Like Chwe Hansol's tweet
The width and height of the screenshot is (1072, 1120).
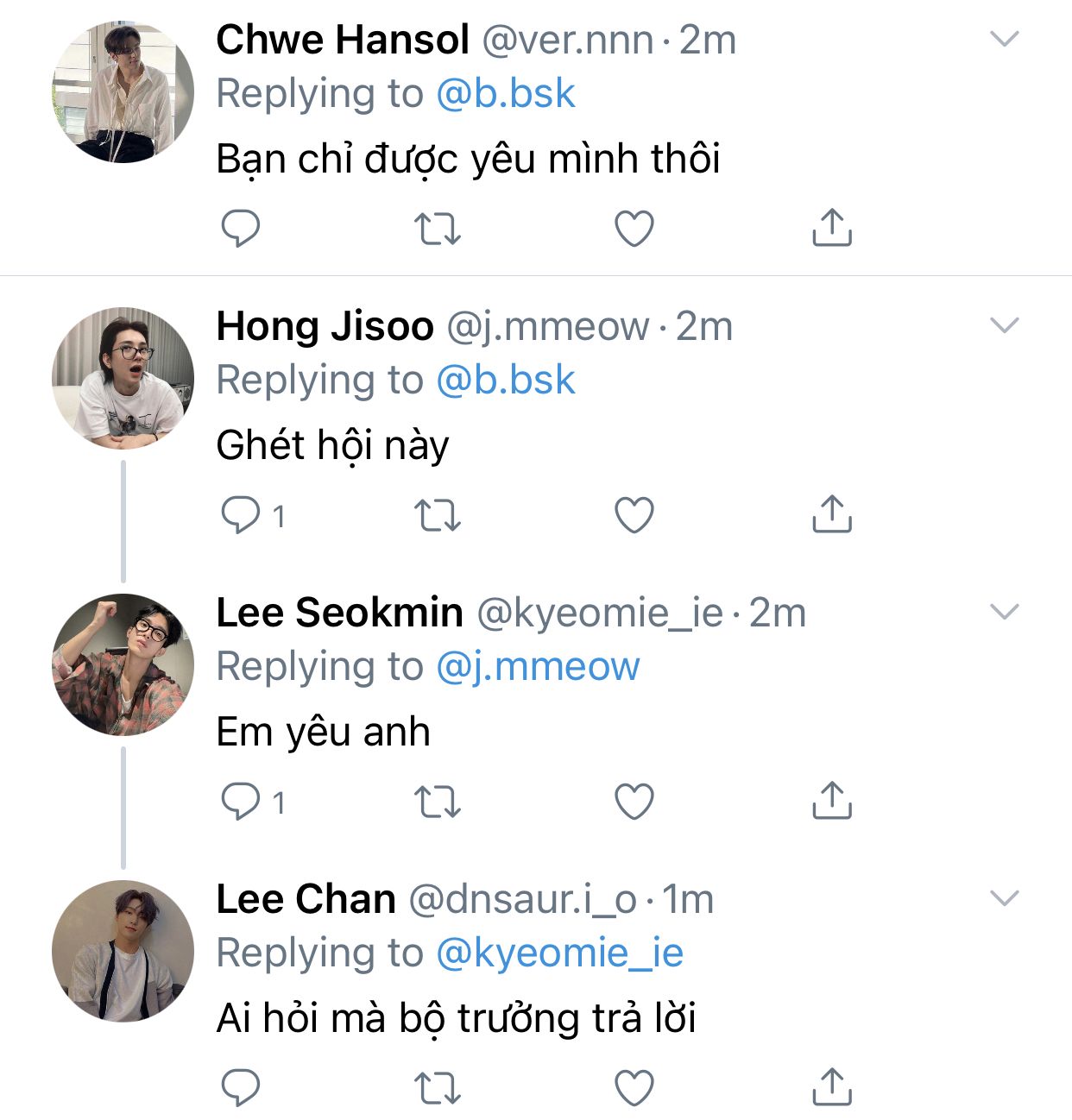[x=634, y=229]
